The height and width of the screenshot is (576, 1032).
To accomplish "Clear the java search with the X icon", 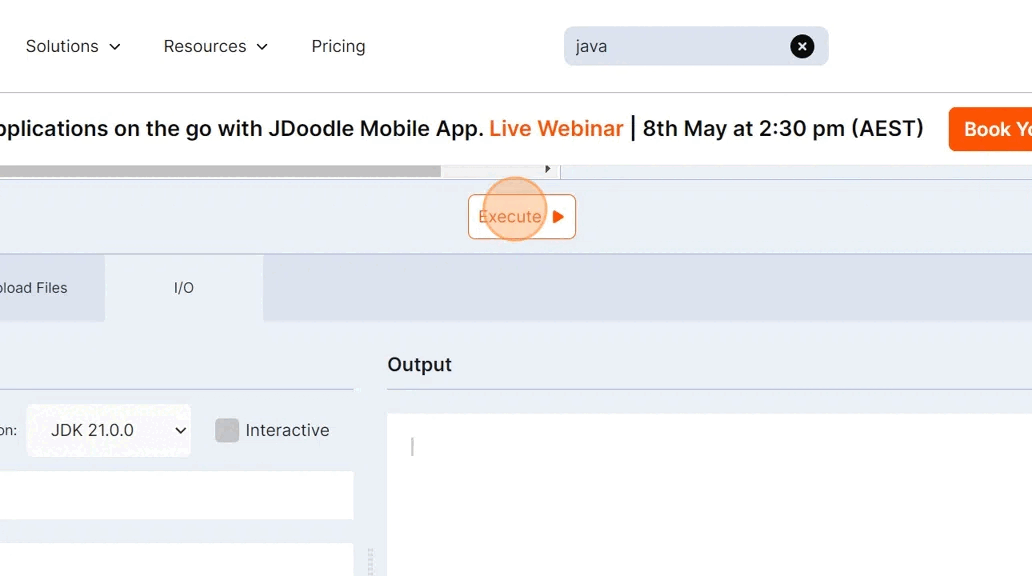I will pos(802,46).
